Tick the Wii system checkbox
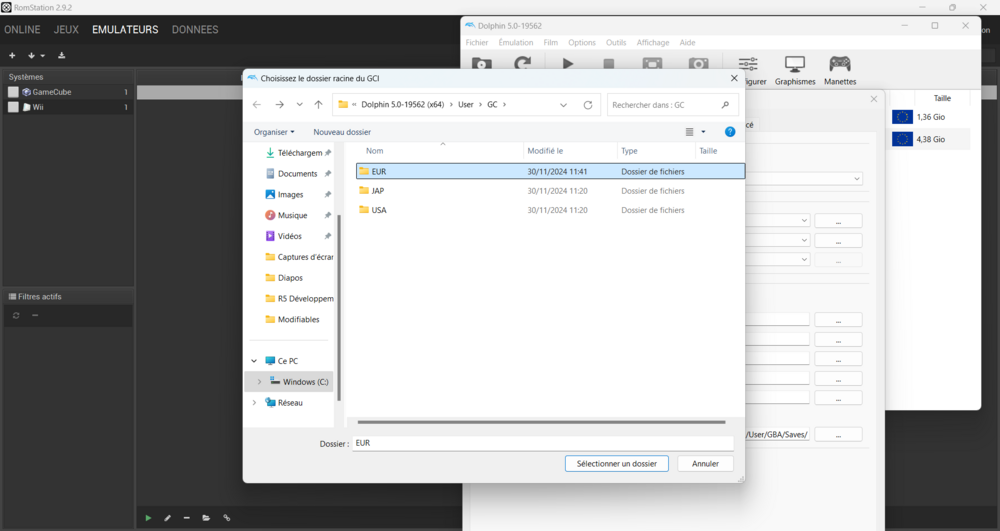 click(x=13, y=107)
